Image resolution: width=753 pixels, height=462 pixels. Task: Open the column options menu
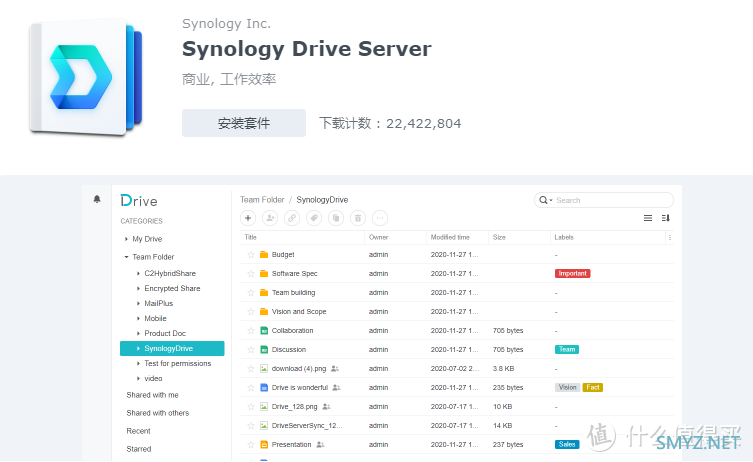click(669, 237)
